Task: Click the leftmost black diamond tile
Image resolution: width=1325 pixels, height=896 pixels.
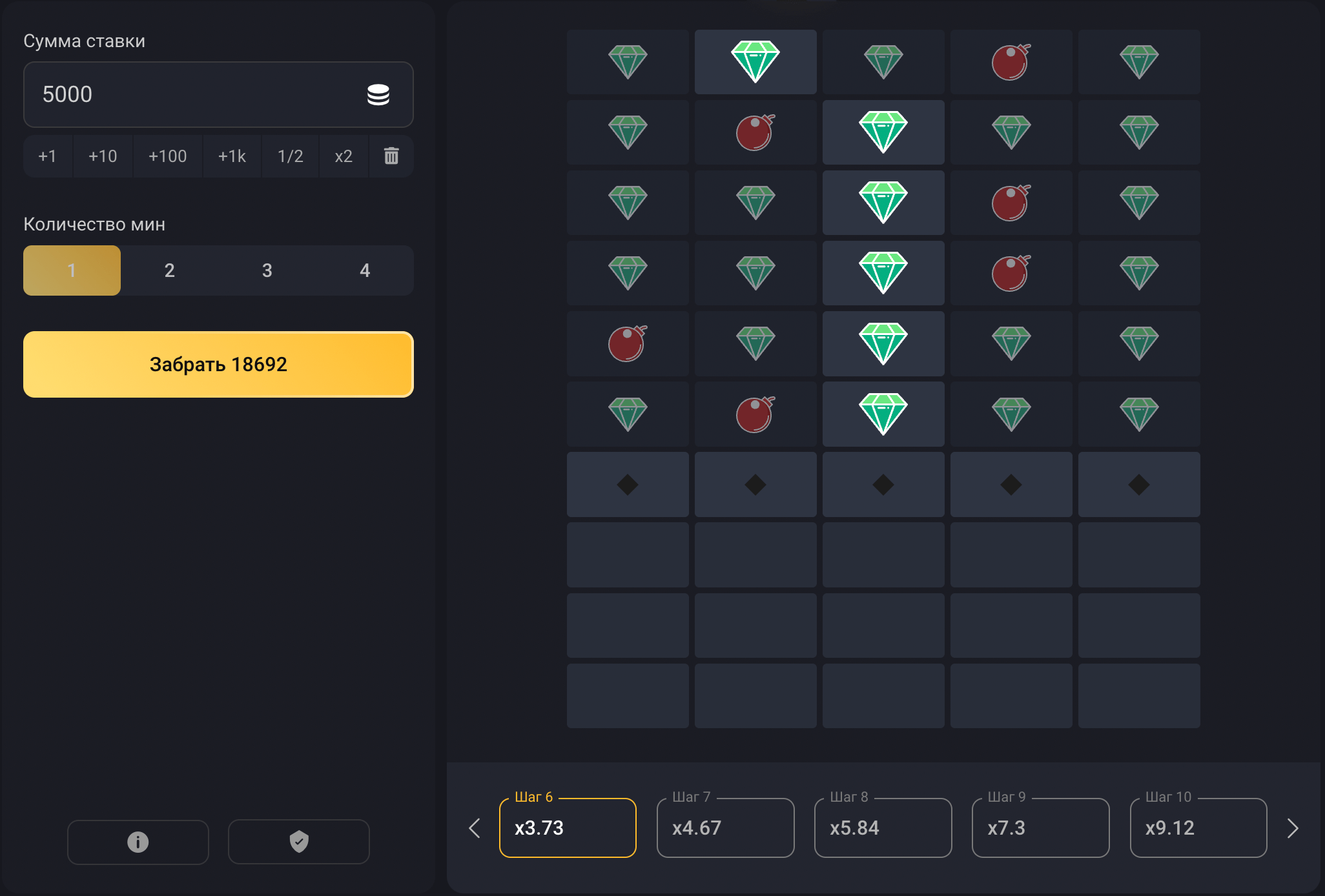Action: [627, 484]
